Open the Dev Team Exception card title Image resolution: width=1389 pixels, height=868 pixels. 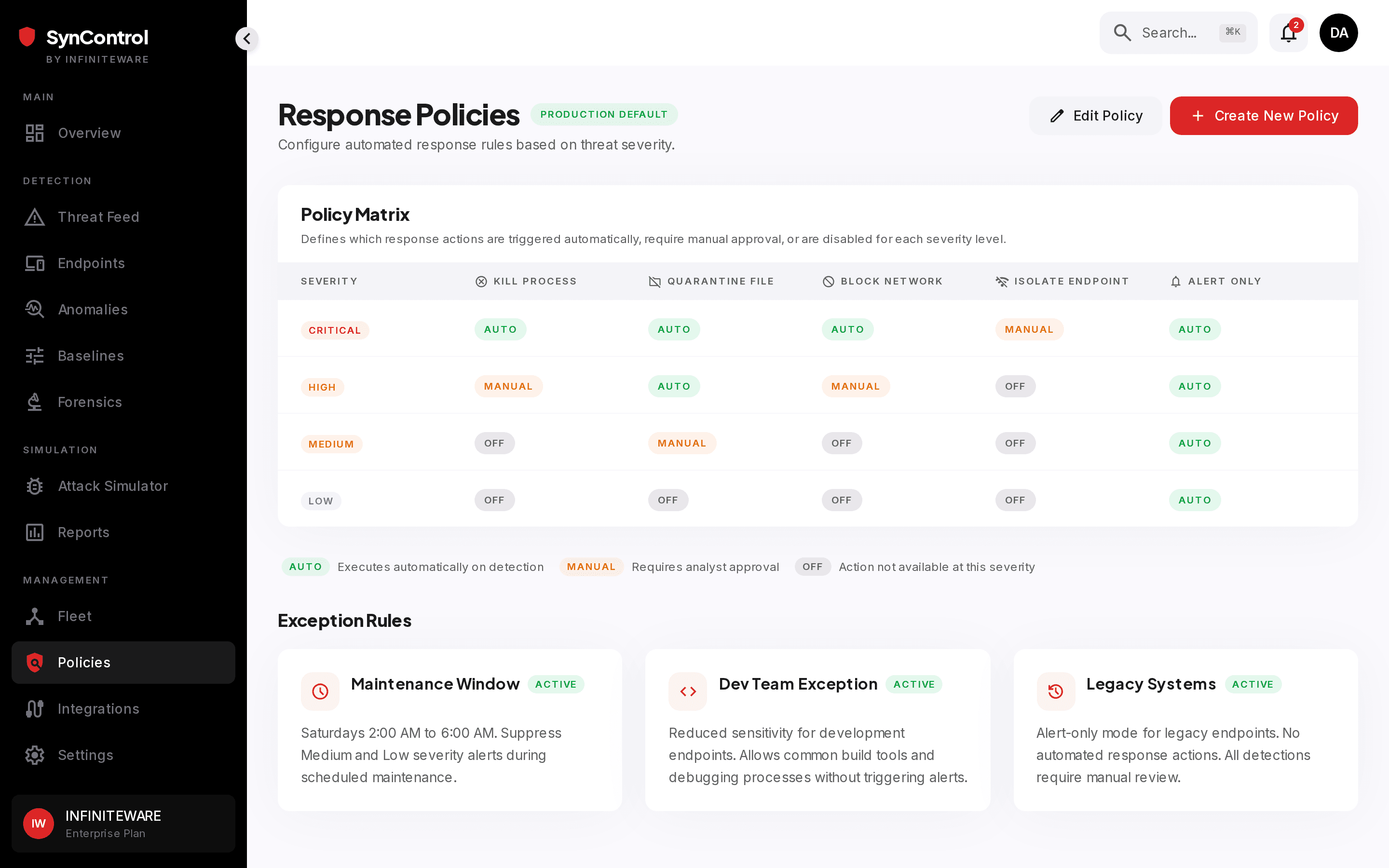(798, 684)
